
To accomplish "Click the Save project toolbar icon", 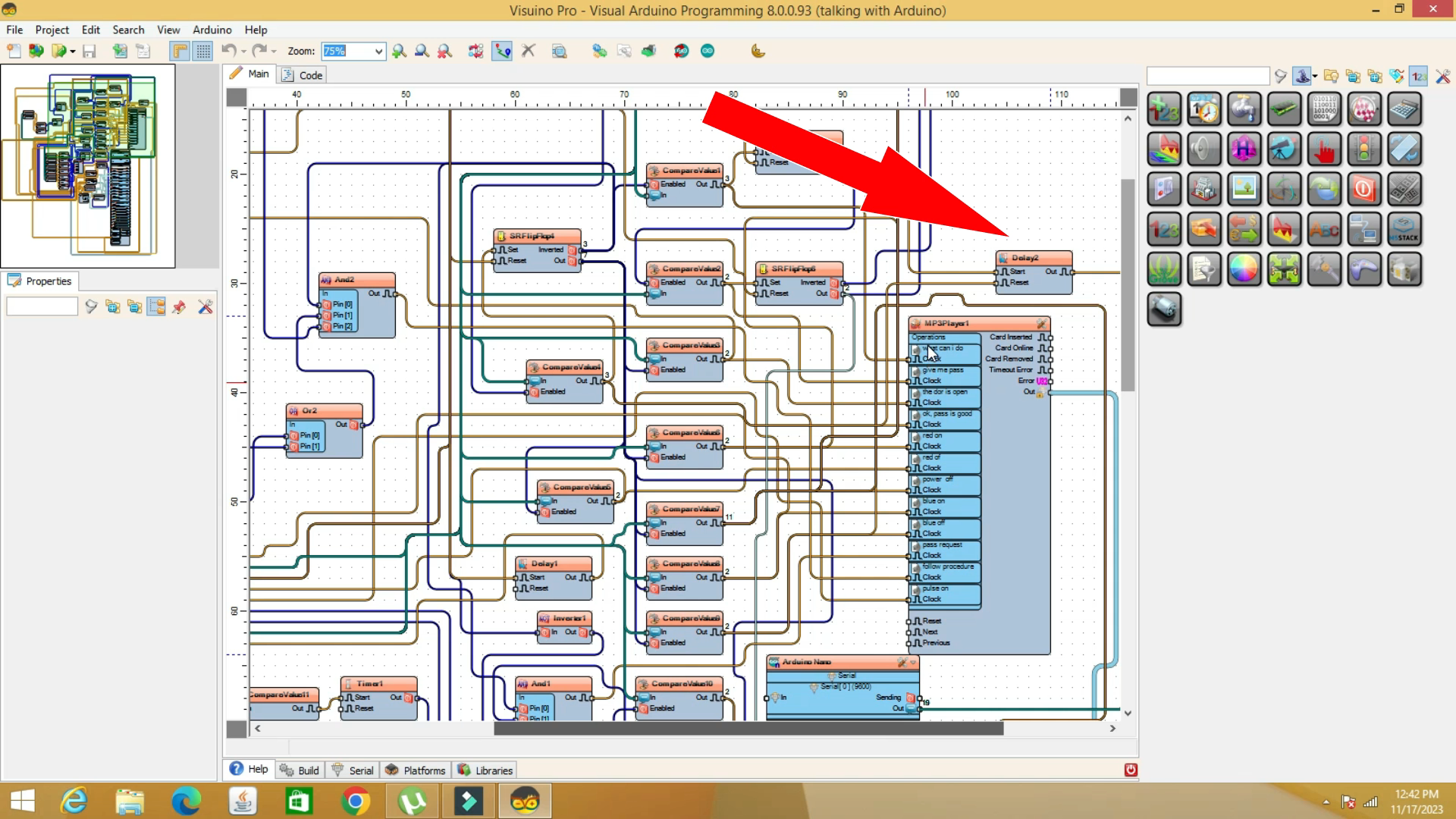I will (89, 51).
